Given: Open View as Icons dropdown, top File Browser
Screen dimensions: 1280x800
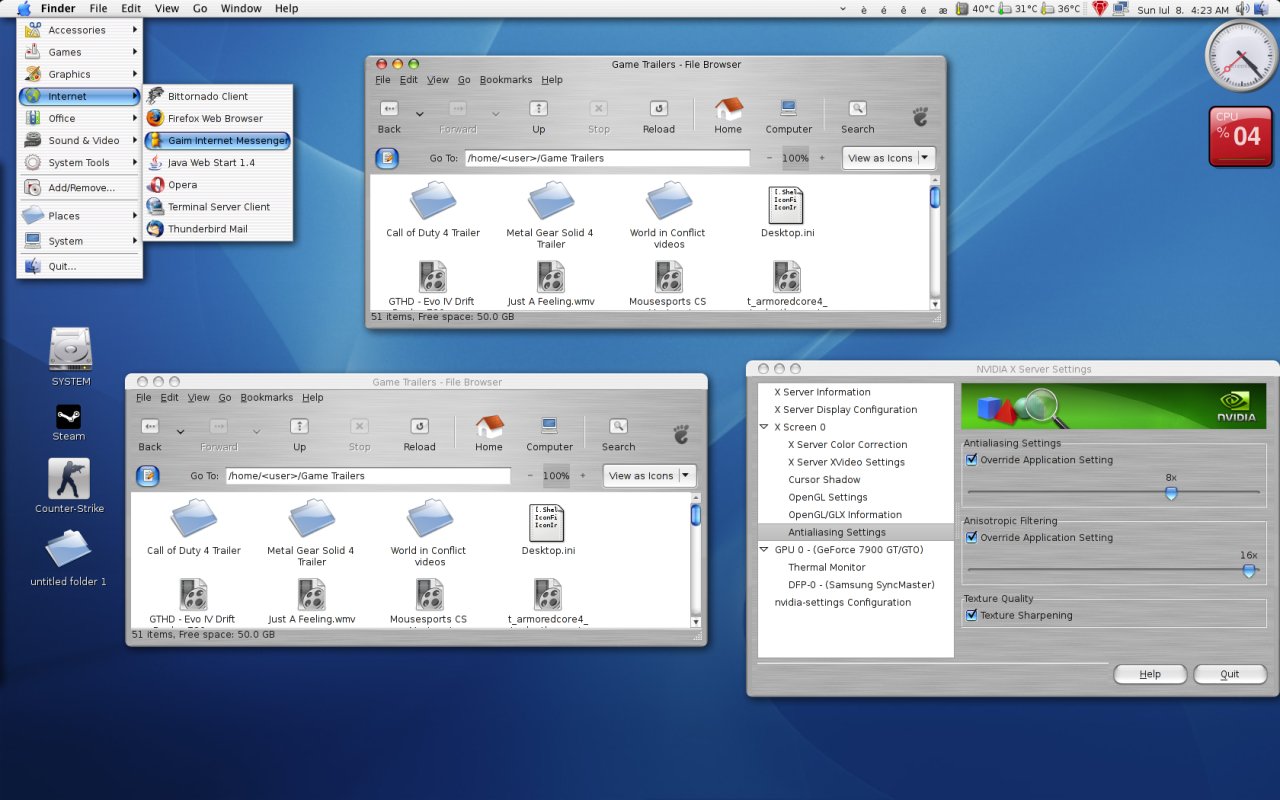Looking at the screenshot, I should coord(889,158).
